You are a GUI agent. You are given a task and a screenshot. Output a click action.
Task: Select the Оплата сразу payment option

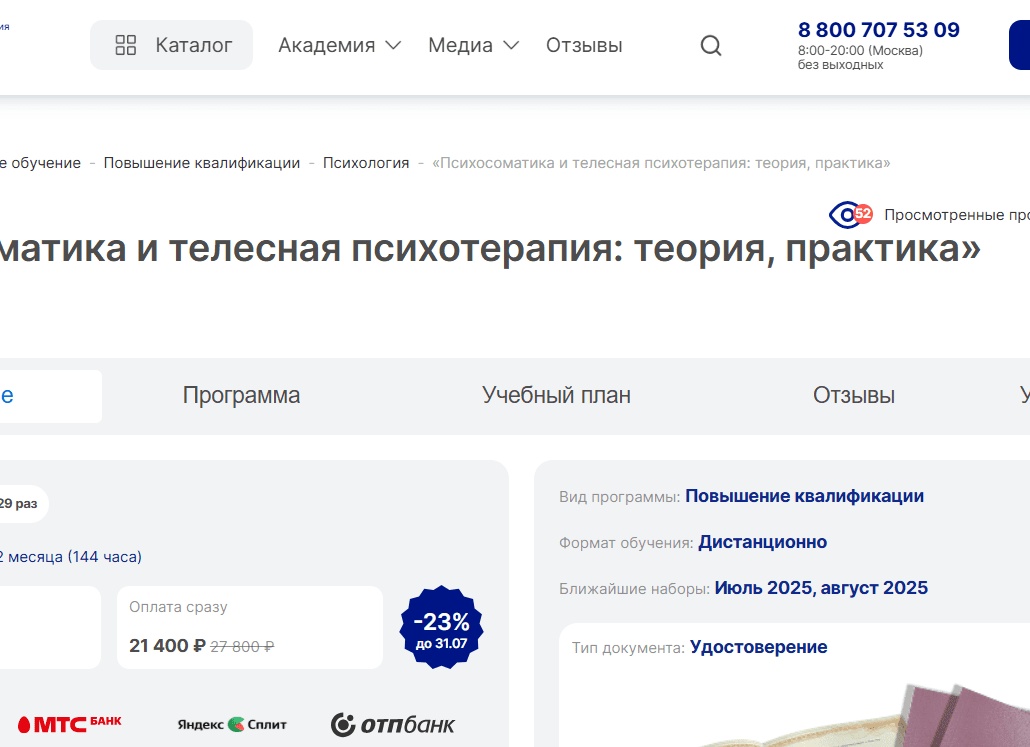coord(250,627)
